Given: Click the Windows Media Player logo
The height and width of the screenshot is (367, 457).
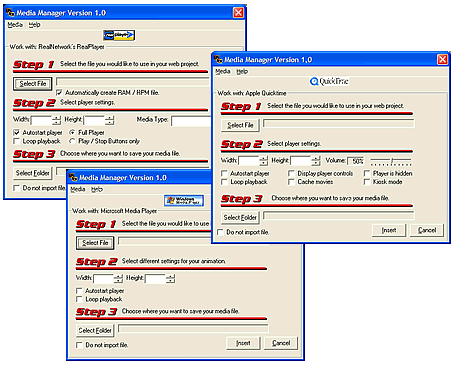Looking at the screenshot, I should [x=184, y=200].
